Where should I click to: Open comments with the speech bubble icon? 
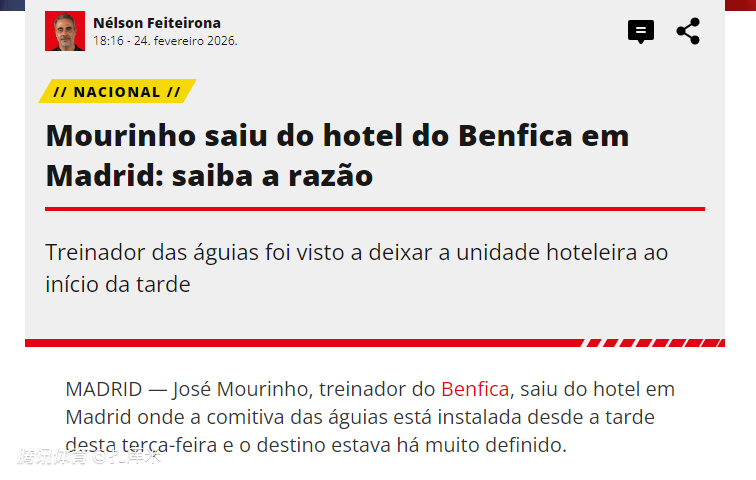[641, 32]
